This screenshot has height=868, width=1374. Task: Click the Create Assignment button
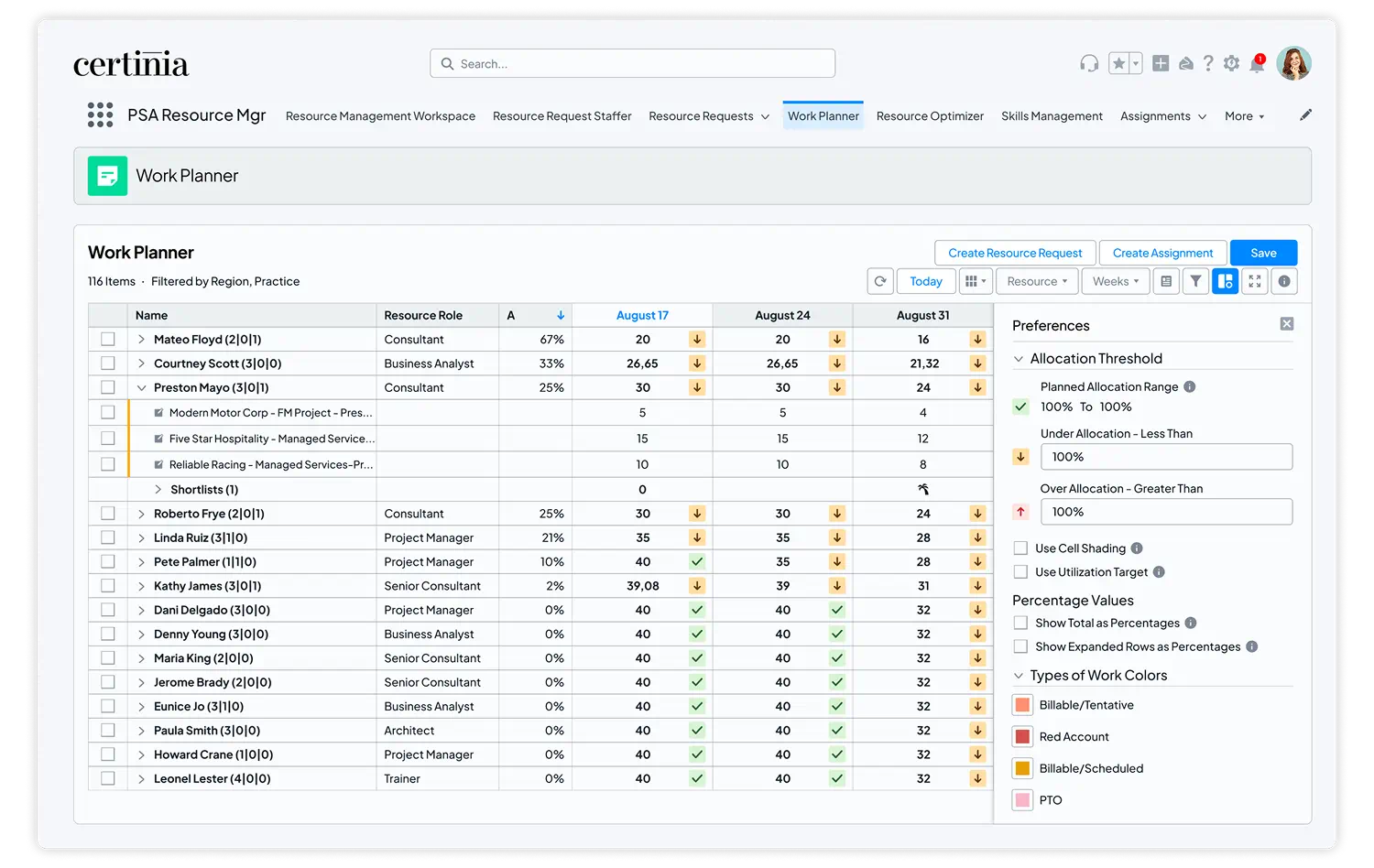(1162, 253)
